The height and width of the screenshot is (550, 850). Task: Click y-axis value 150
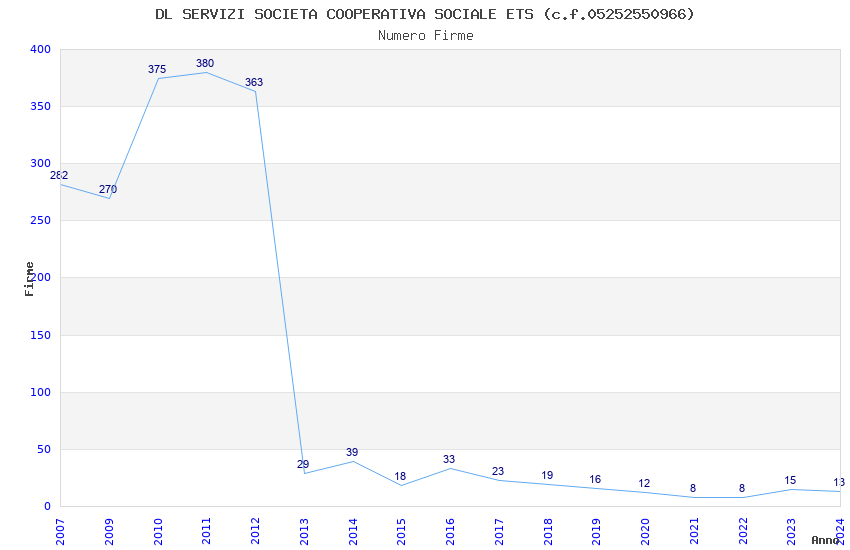click(x=40, y=335)
